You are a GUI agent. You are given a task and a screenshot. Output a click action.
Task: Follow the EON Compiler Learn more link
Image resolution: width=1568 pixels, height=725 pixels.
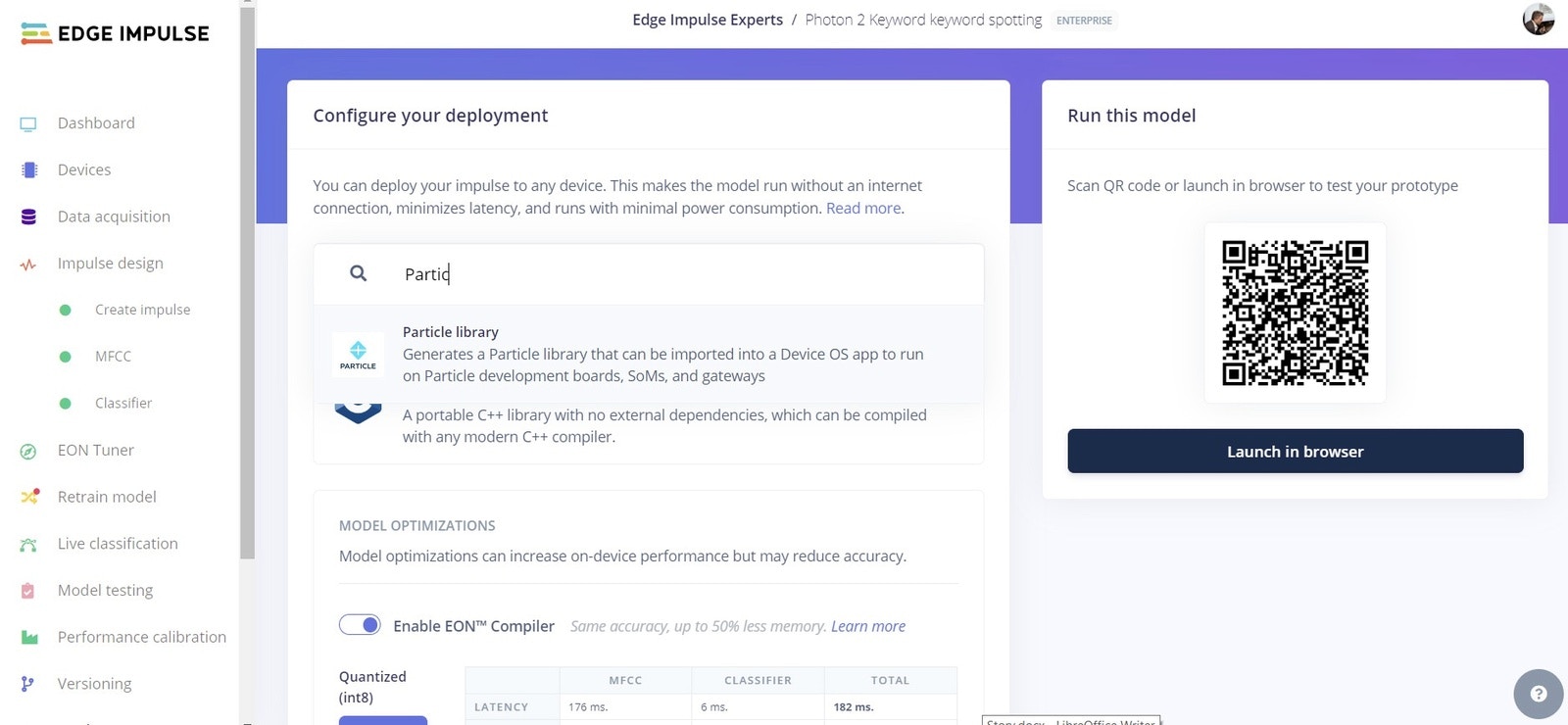[868, 626]
